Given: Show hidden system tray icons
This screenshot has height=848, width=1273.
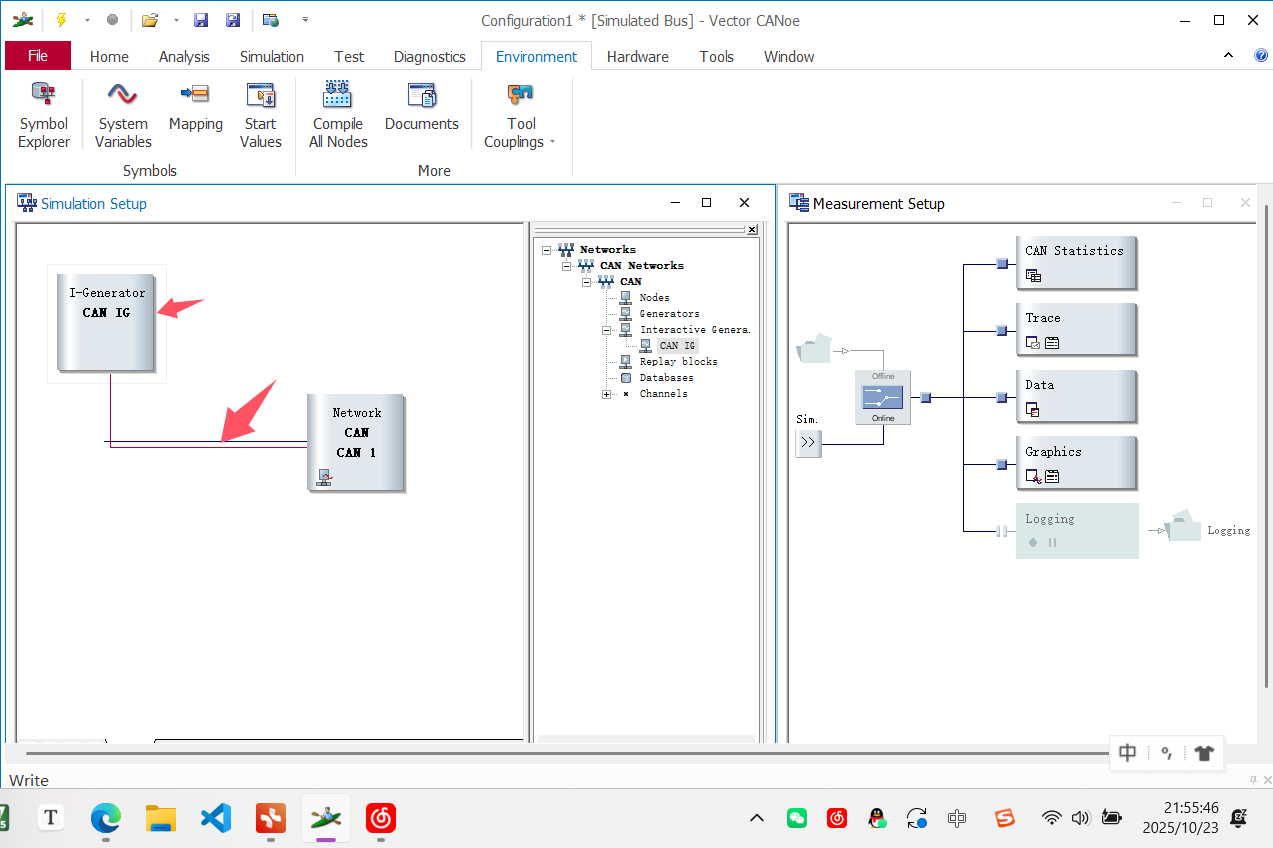Looking at the screenshot, I should (757, 818).
